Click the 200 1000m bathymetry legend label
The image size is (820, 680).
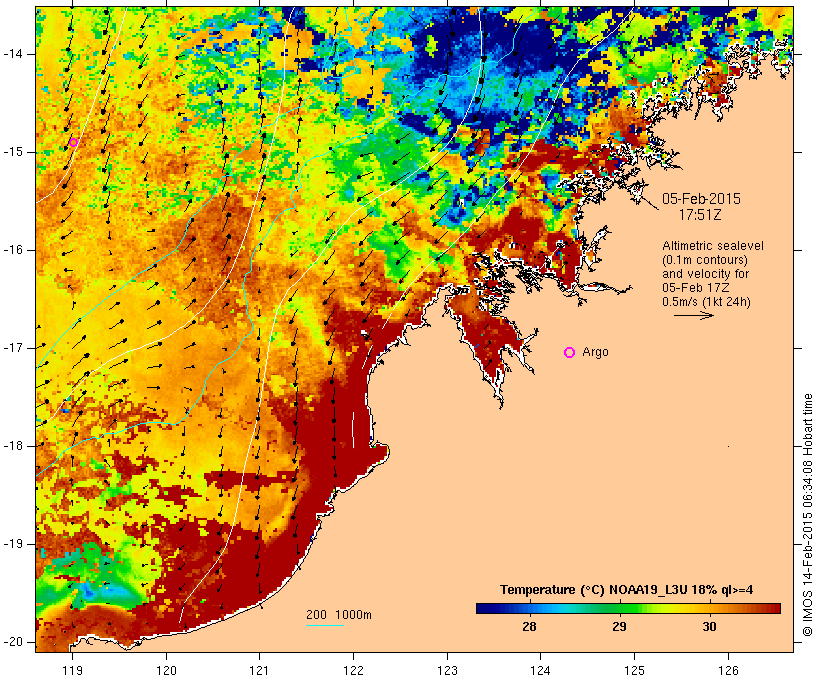pos(339,615)
